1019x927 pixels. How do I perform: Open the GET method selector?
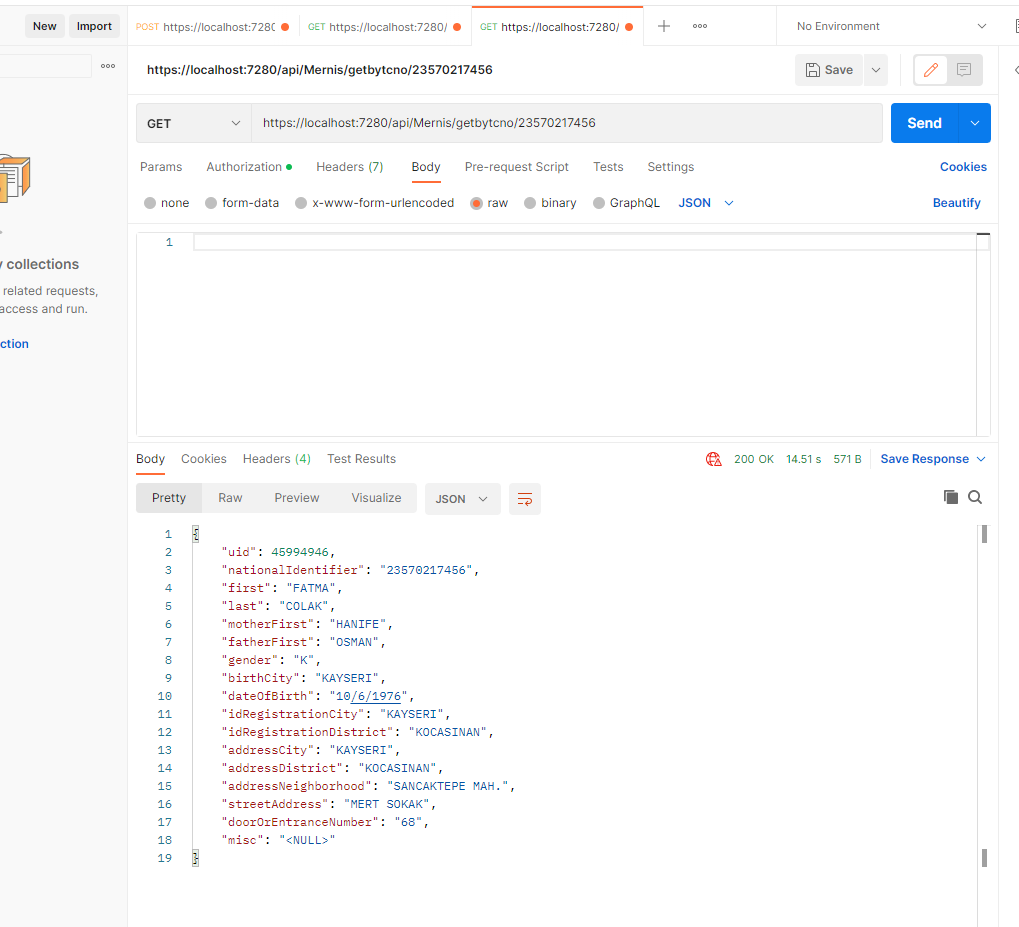193,123
